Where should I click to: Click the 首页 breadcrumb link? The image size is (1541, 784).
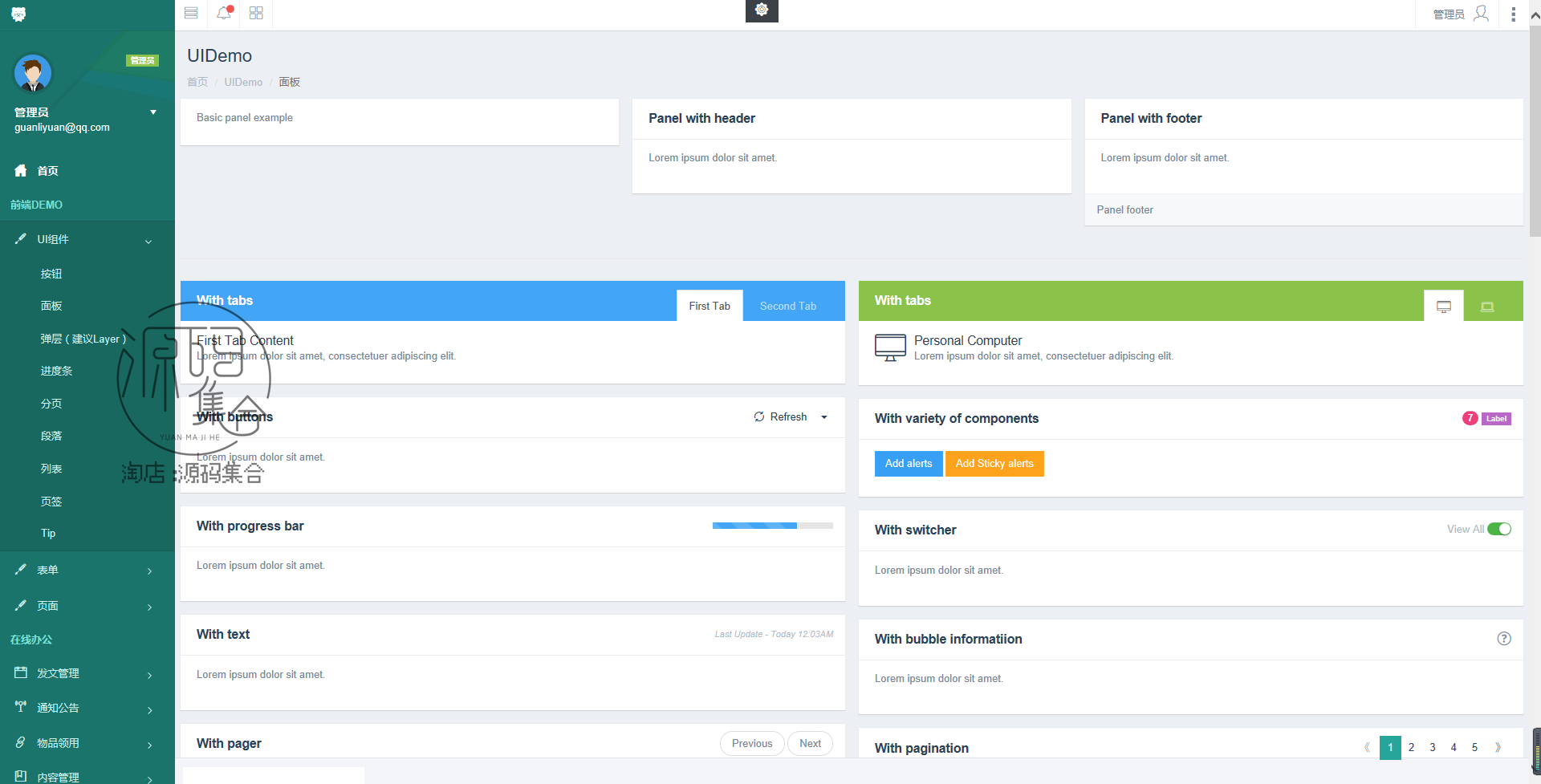tap(197, 82)
